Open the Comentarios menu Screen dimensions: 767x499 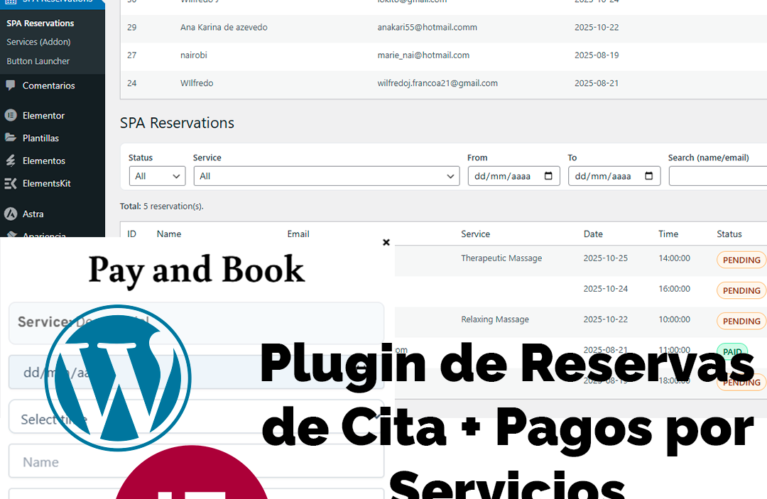click(48, 86)
